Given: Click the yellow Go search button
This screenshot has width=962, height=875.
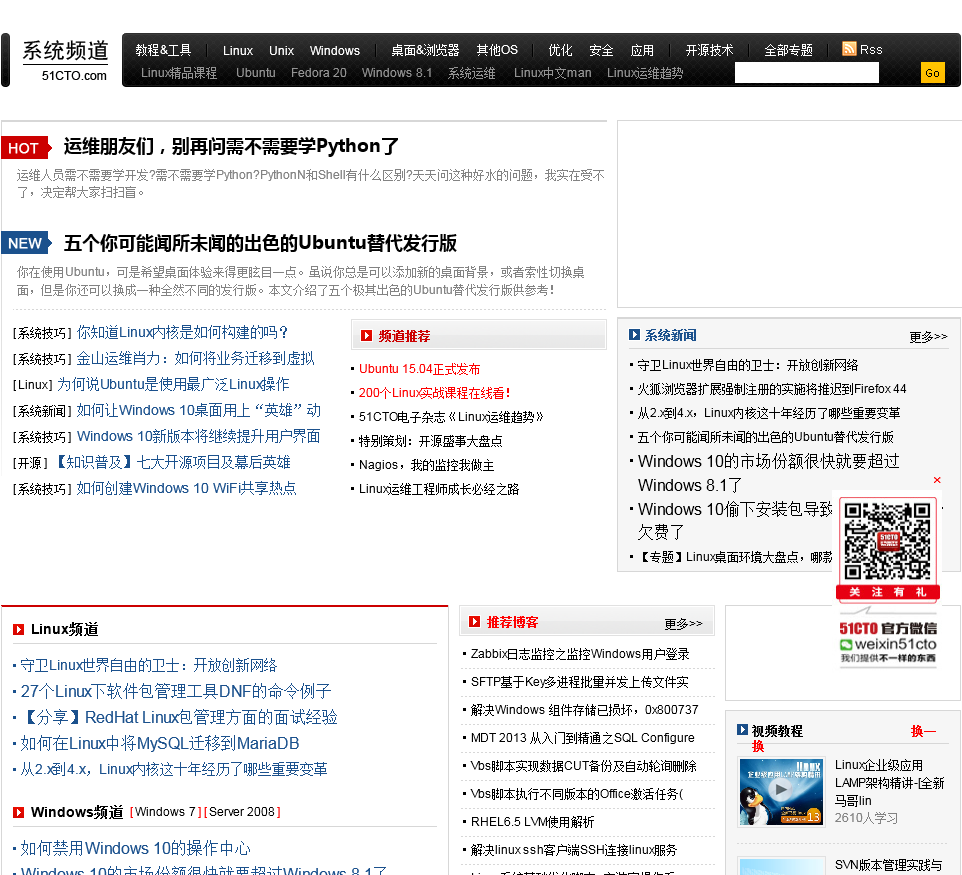Looking at the screenshot, I should pyautogui.click(x=933, y=73).
